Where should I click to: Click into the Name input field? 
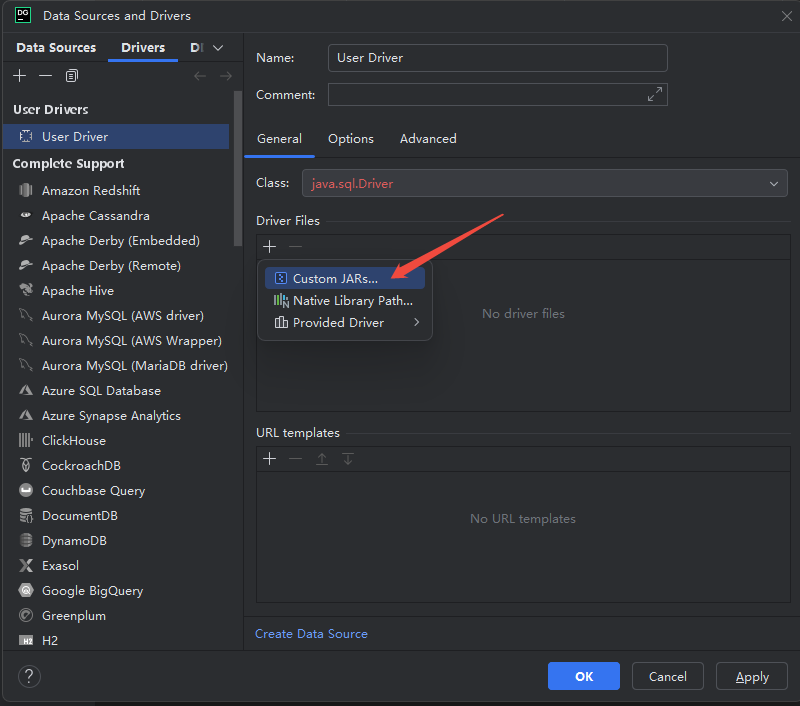coord(497,58)
